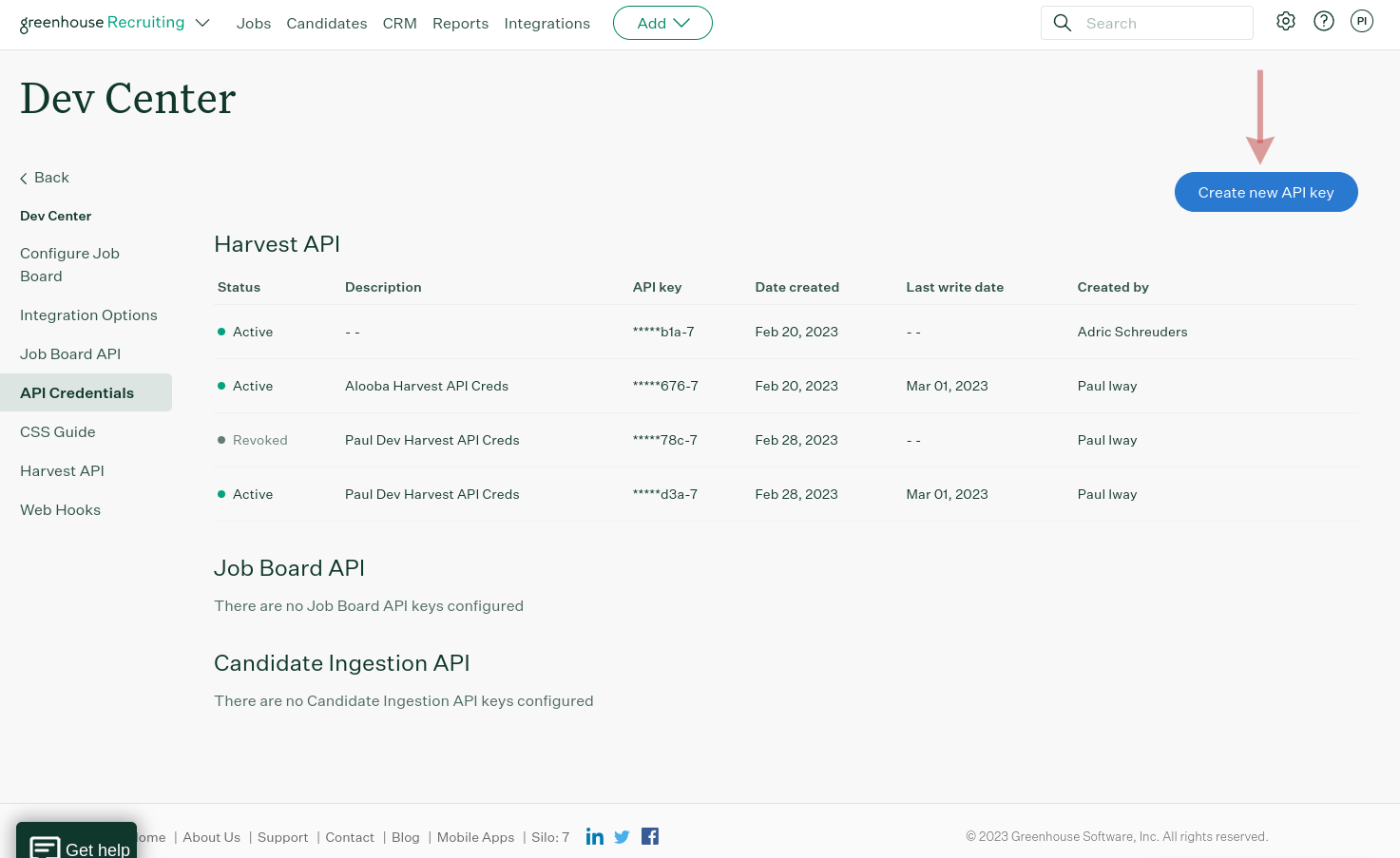Open the Reports menu
1400x858 pixels.
coord(460,23)
